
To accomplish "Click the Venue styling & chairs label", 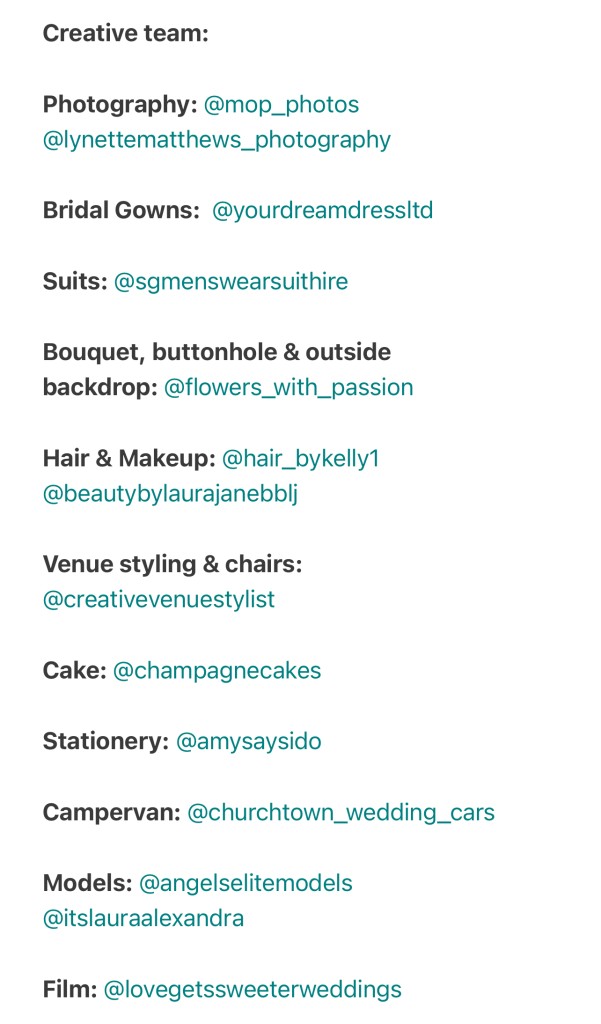I will (x=172, y=564).
